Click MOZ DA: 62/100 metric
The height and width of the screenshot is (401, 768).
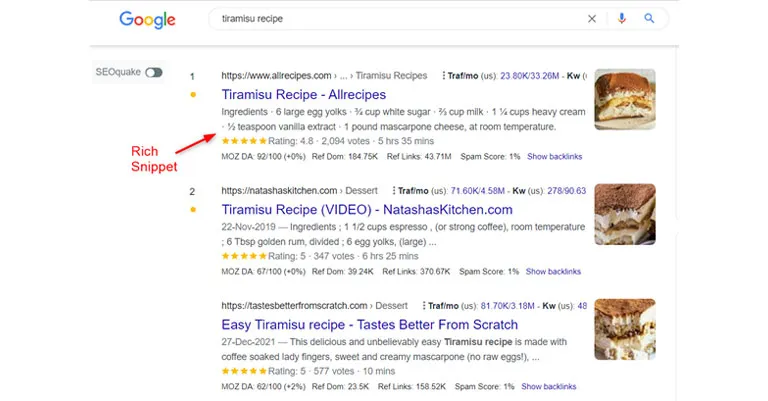264,387
